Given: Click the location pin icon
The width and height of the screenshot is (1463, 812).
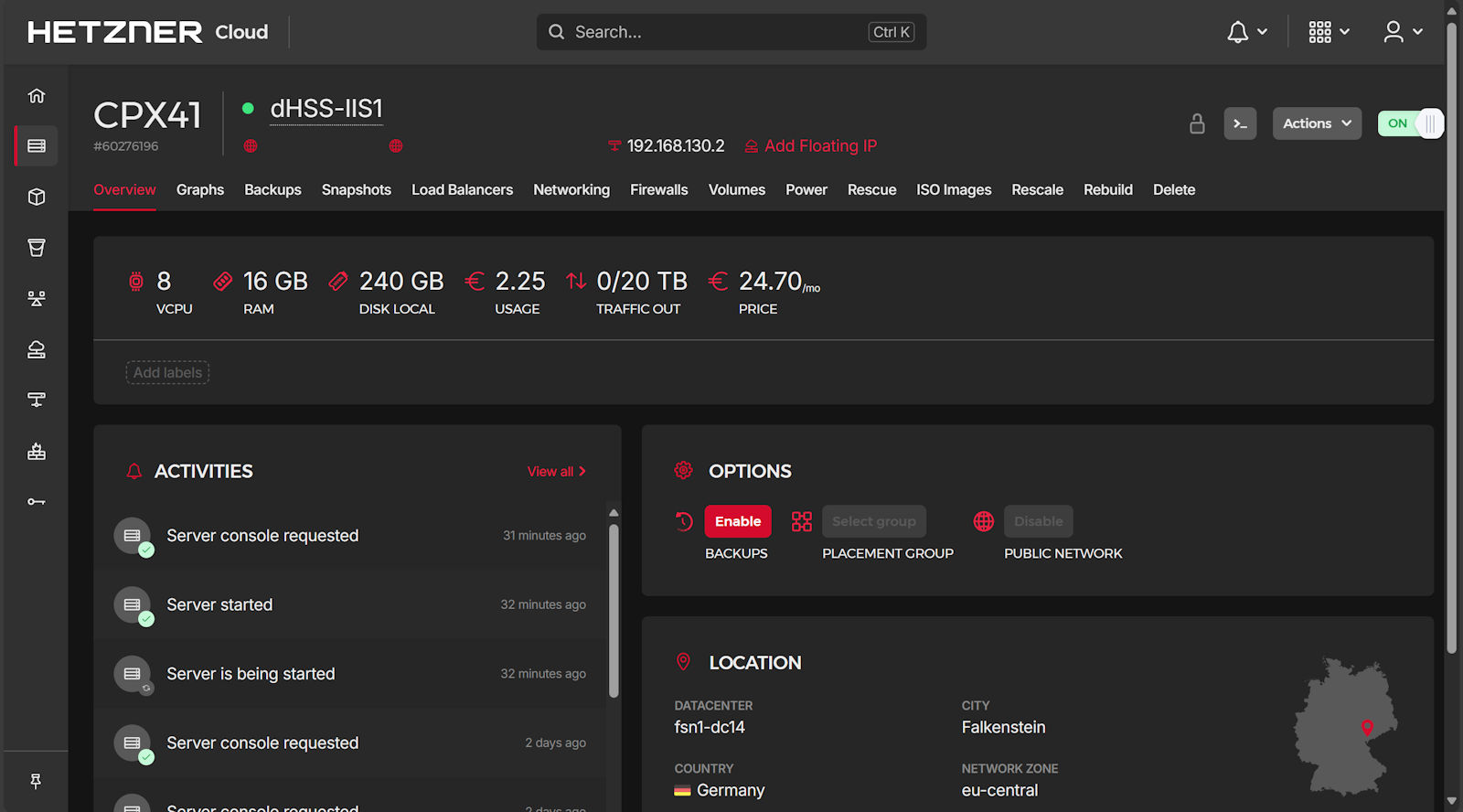Looking at the screenshot, I should [683, 662].
